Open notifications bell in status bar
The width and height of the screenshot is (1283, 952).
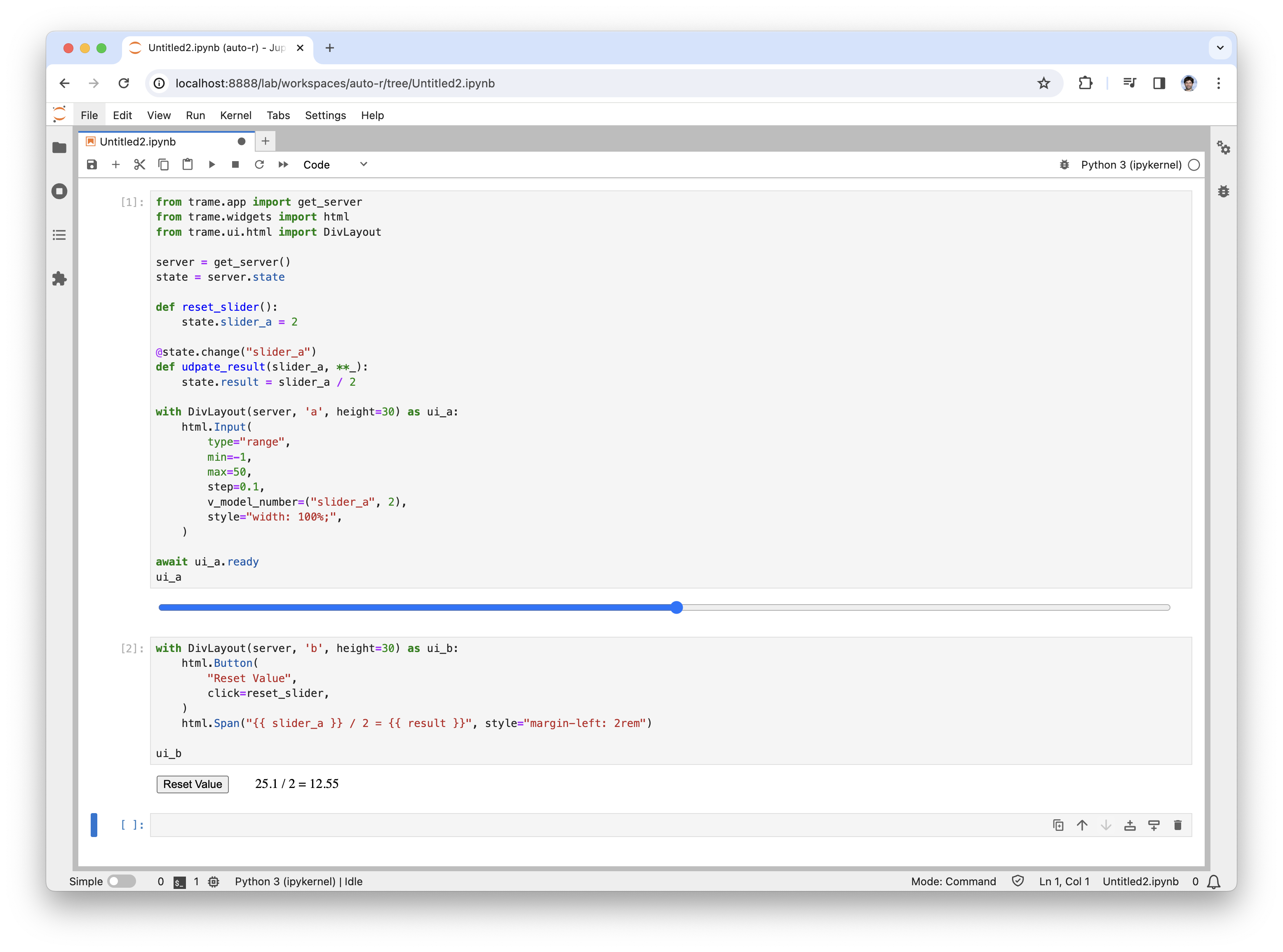pos(1214,882)
